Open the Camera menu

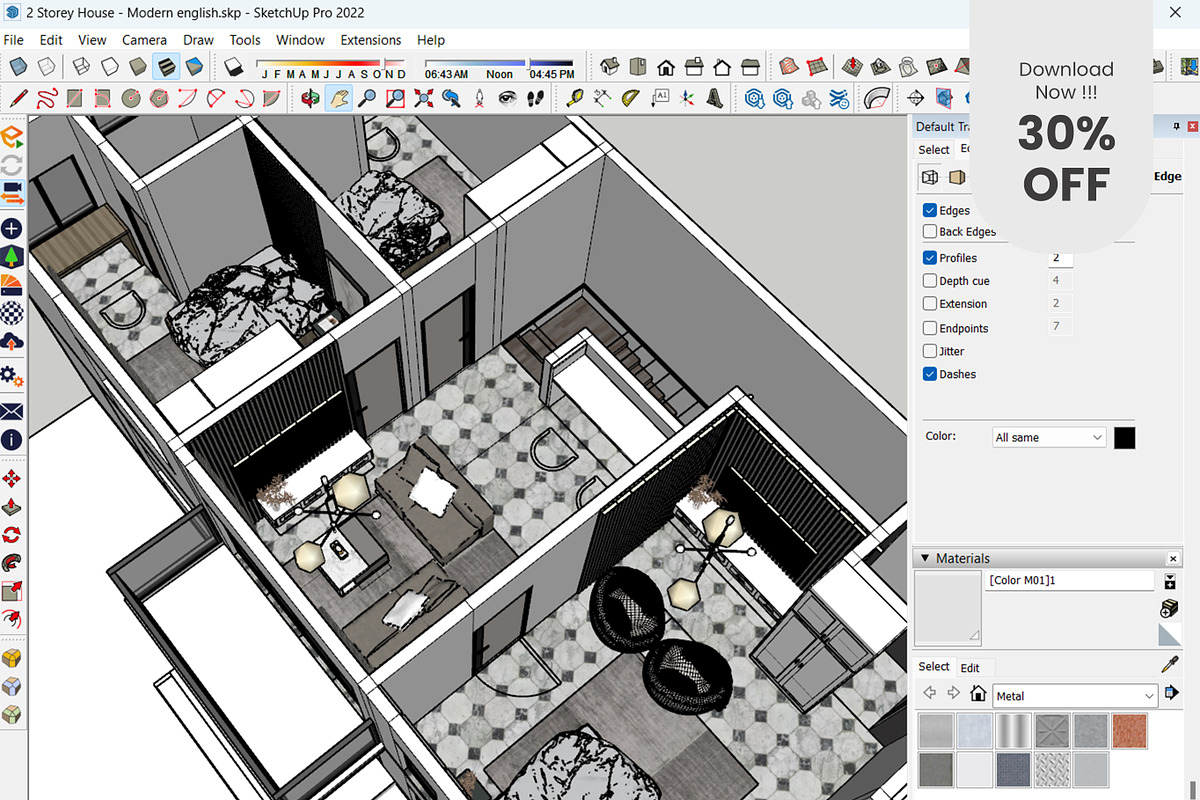point(144,40)
